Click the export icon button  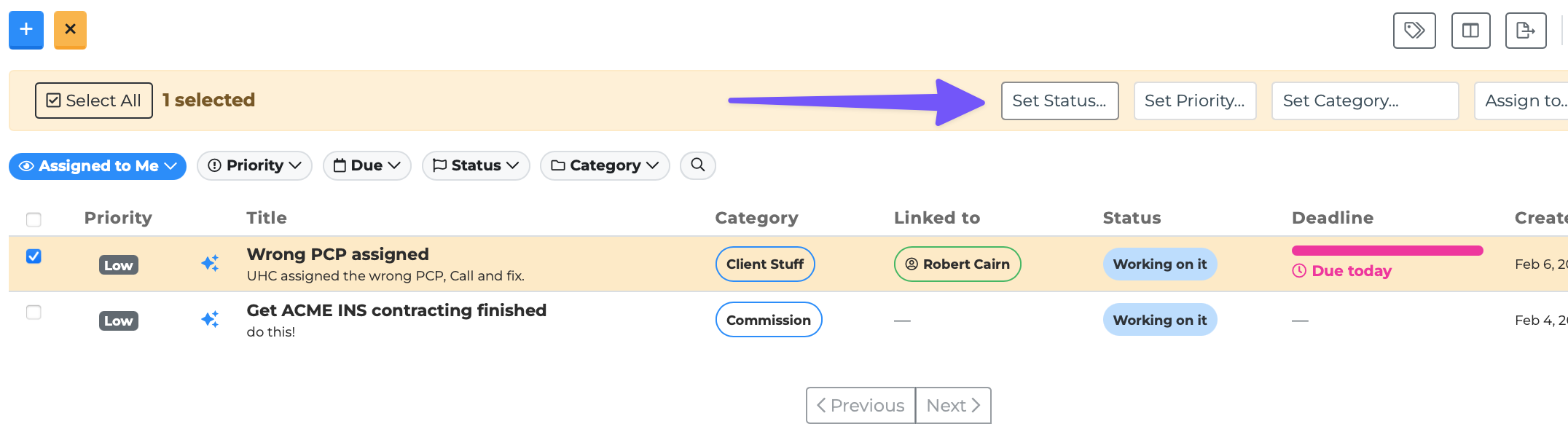point(1525,31)
